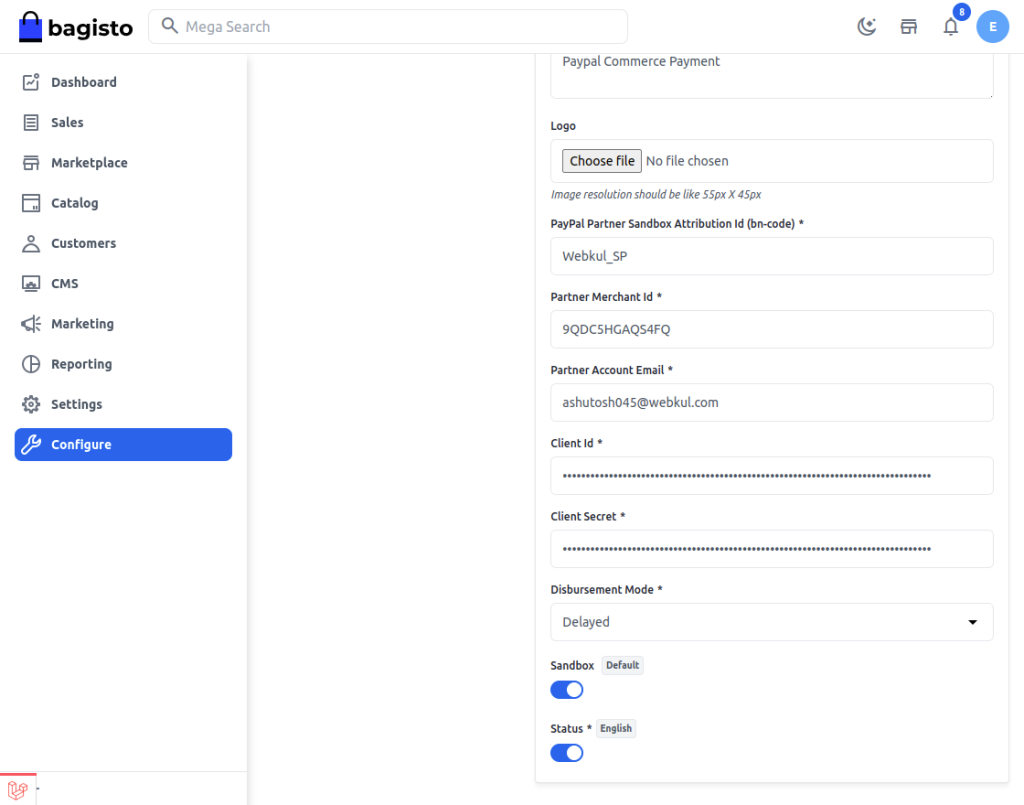Click the Client Id field
This screenshot has height=805, width=1024.
[772, 475]
